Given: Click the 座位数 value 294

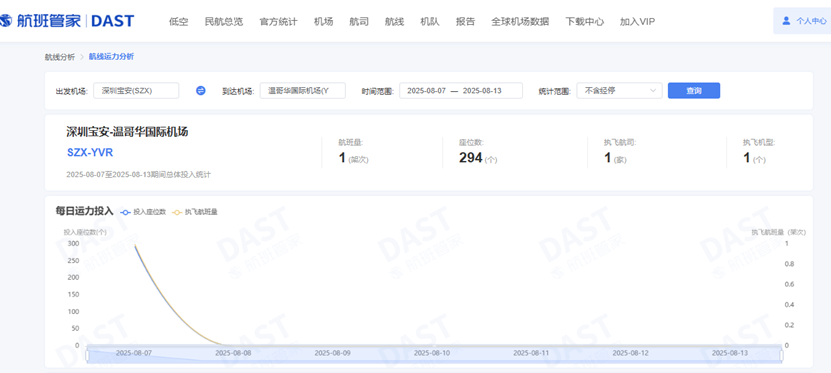Looking at the screenshot, I should pyautogui.click(x=471, y=157).
